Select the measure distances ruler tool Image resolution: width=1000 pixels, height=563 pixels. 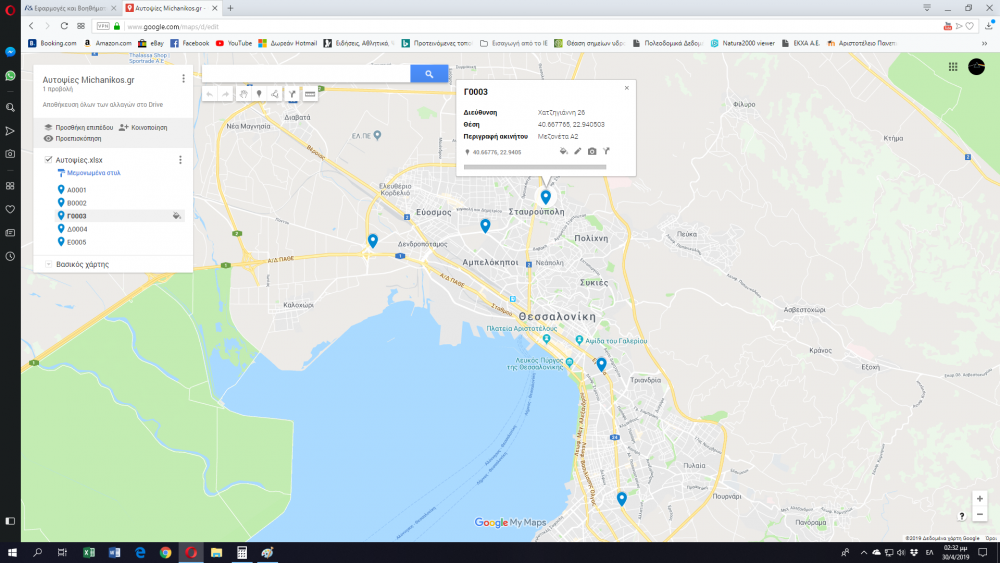[x=310, y=93]
